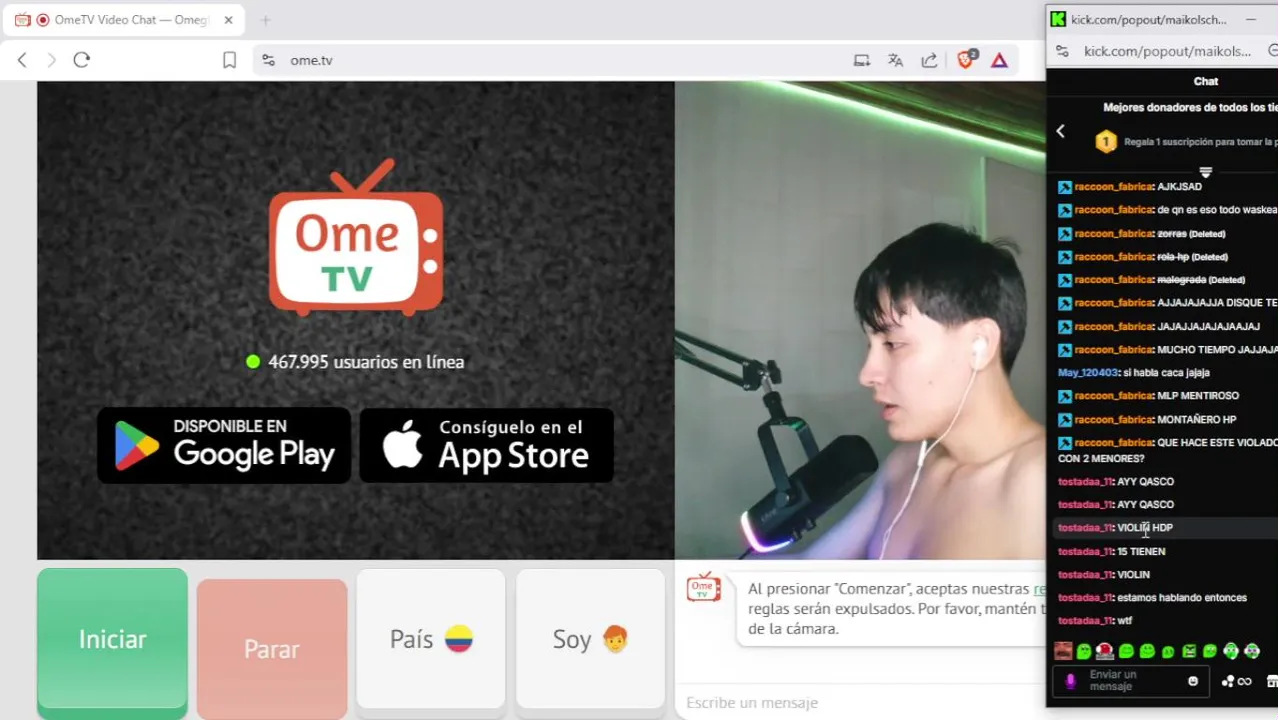Screen dimensions: 1278x720
Task: Reload the ome.tv page
Action: coord(82,60)
